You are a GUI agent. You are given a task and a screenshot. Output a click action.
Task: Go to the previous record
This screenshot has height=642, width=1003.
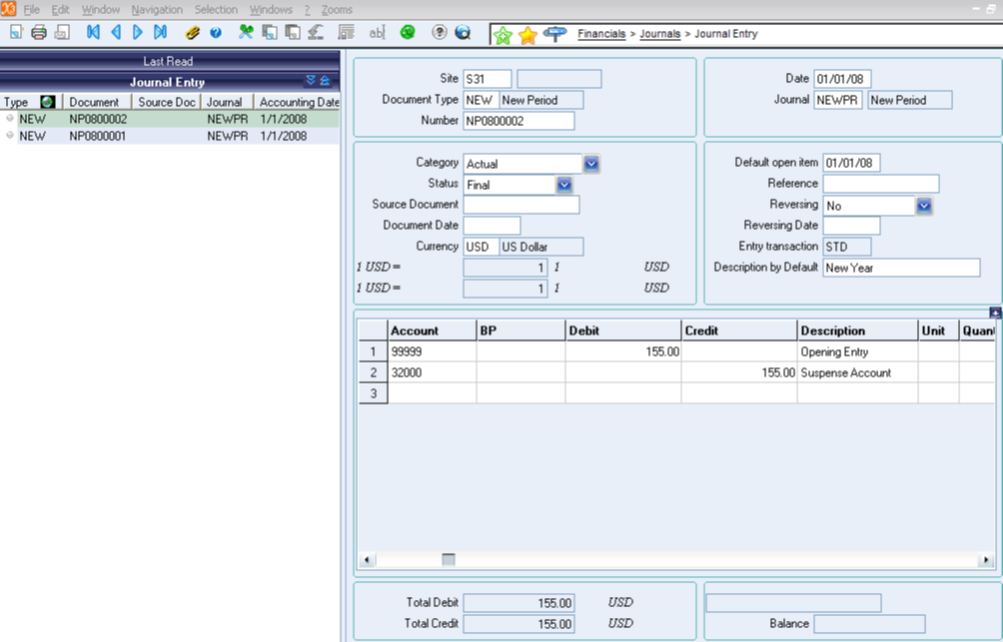pyautogui.click(x=116, y=33)
